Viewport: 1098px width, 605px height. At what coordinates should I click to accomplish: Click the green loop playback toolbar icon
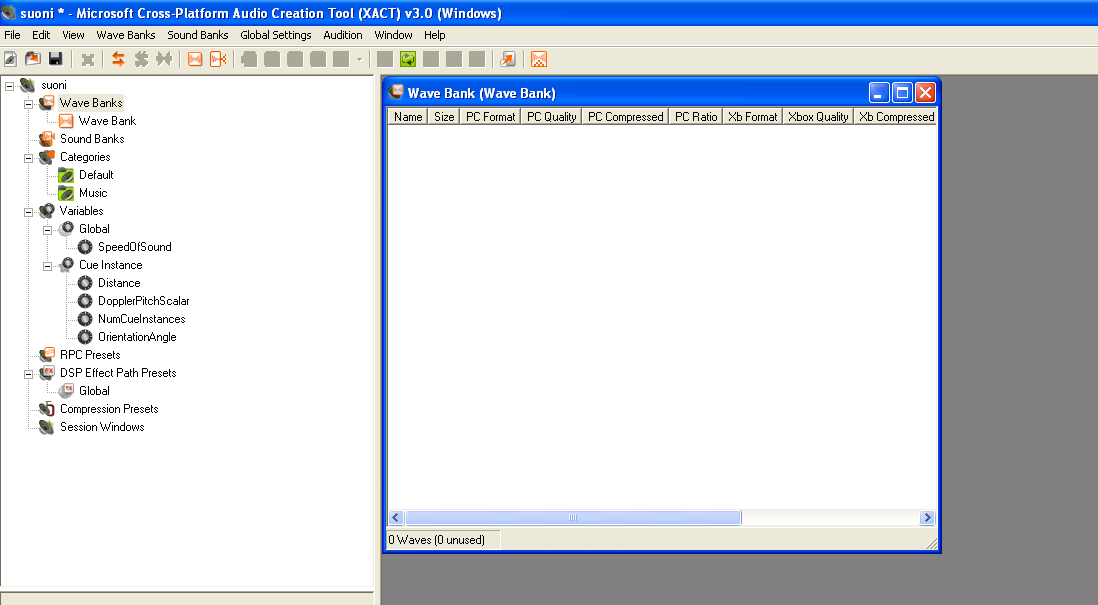[408, 60]
